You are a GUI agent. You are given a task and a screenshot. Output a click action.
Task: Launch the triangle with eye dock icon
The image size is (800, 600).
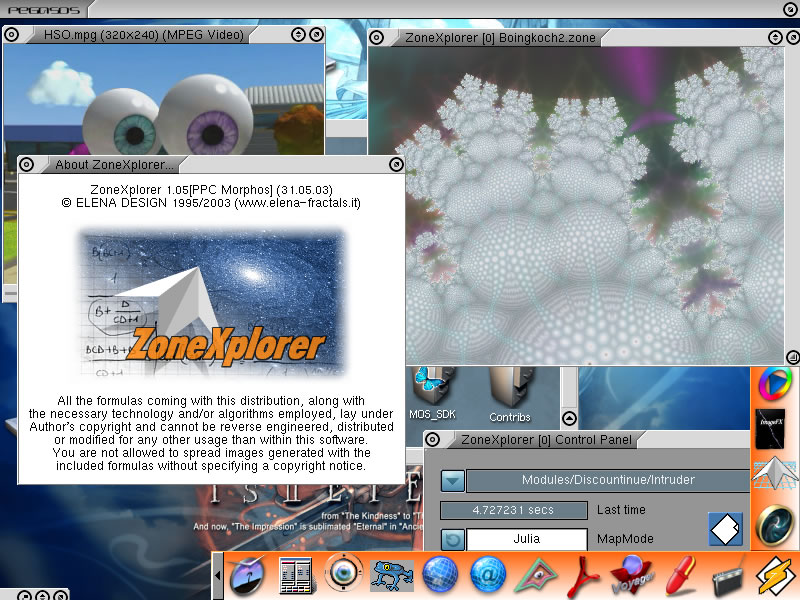(536, 577)
